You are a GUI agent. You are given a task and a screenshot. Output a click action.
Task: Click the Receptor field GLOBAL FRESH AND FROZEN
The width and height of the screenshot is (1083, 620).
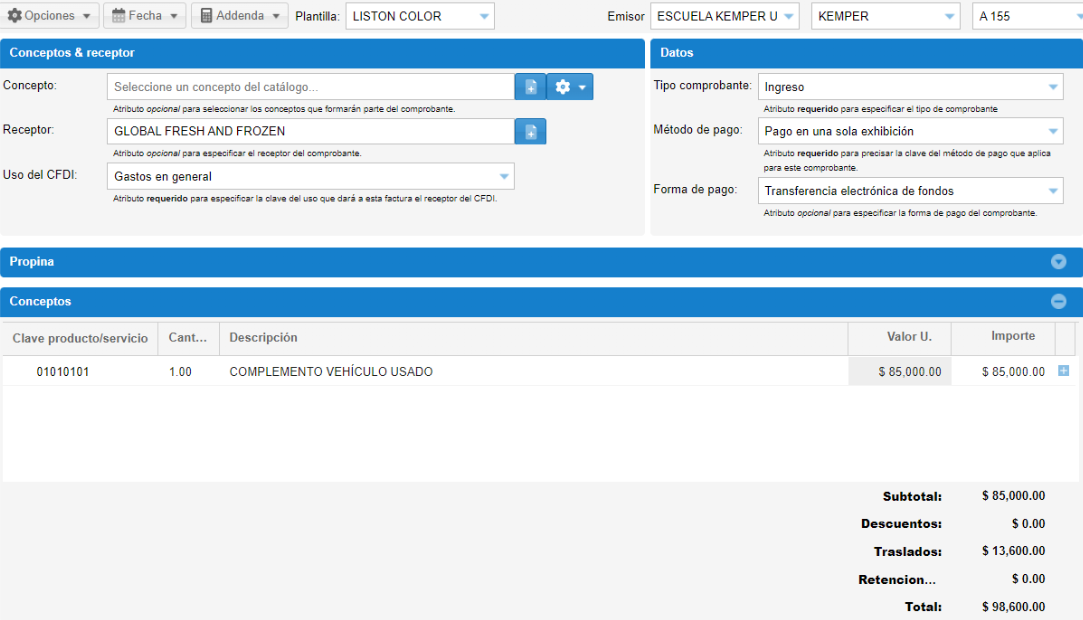(x=310, y=131)
